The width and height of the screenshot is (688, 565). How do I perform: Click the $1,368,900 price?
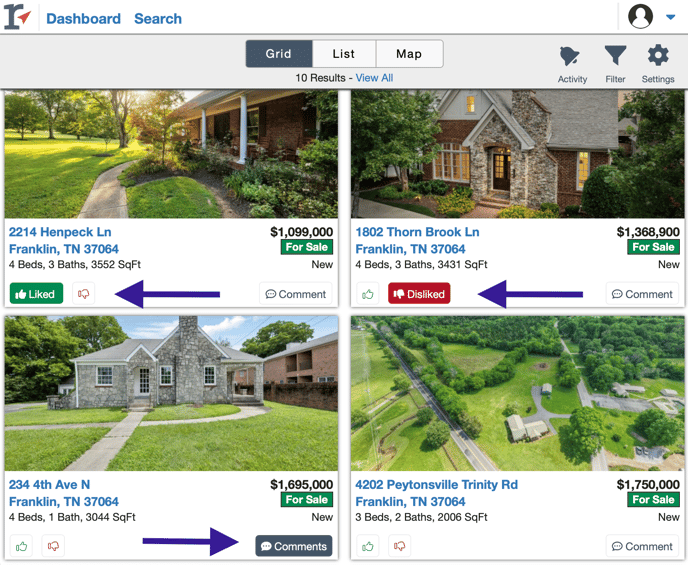[x=648, y=232]
